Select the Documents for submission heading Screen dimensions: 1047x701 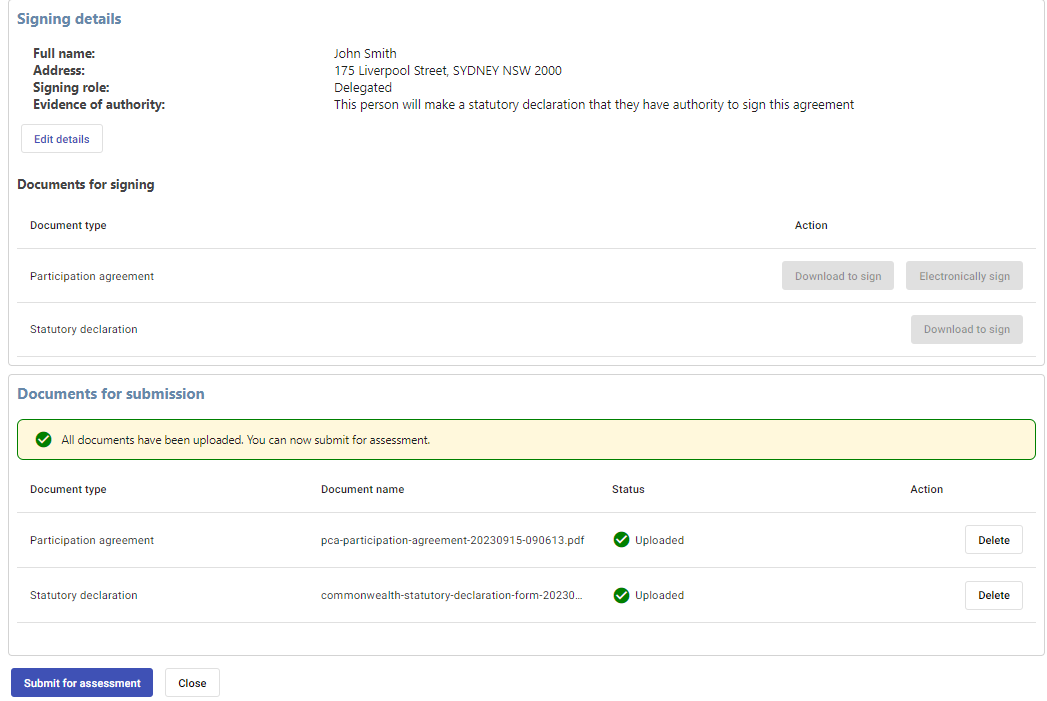pyautogui.click(x=111, y=394)
